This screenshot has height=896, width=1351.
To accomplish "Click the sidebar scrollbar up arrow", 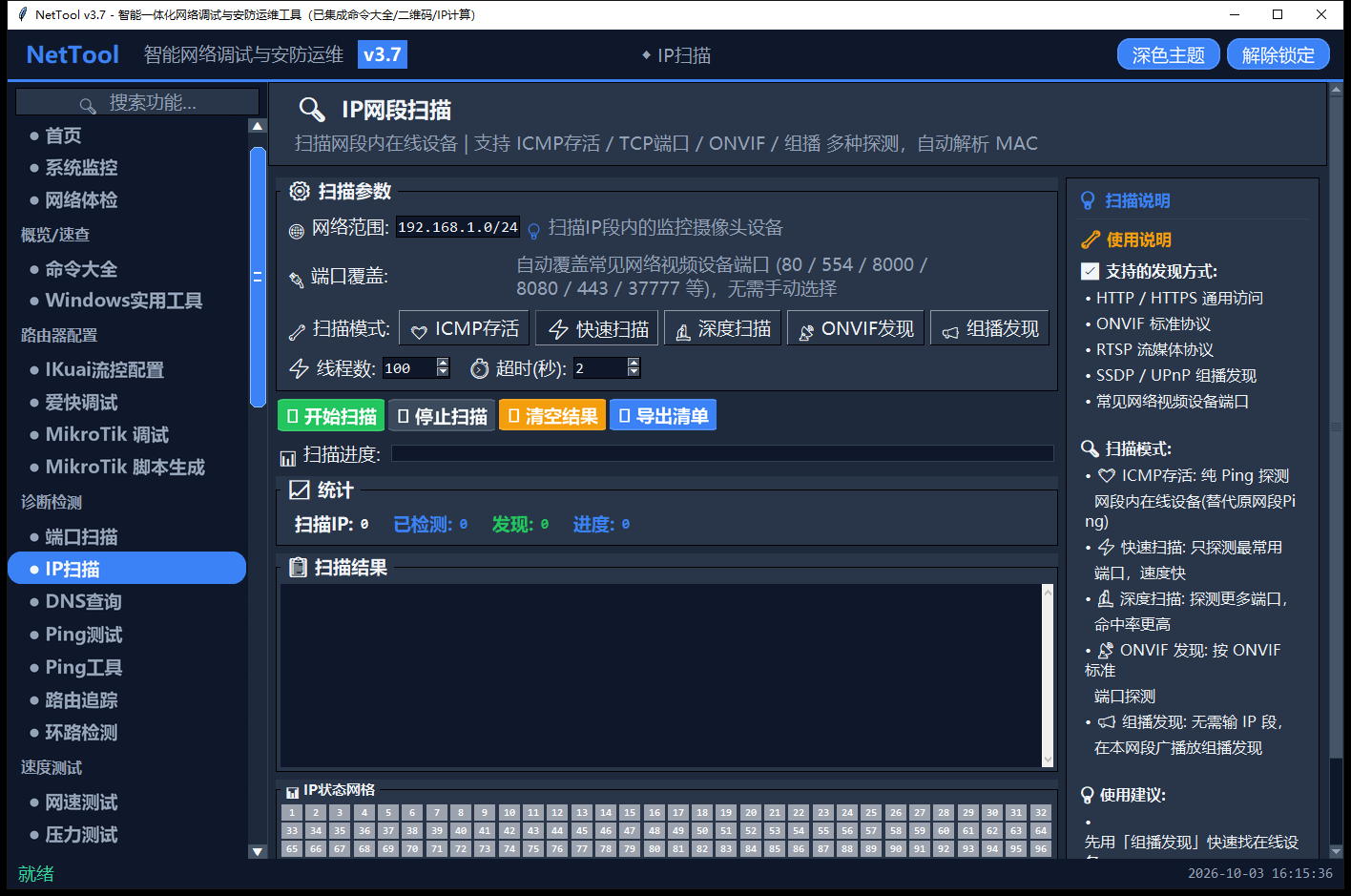I will coord(257,126).
